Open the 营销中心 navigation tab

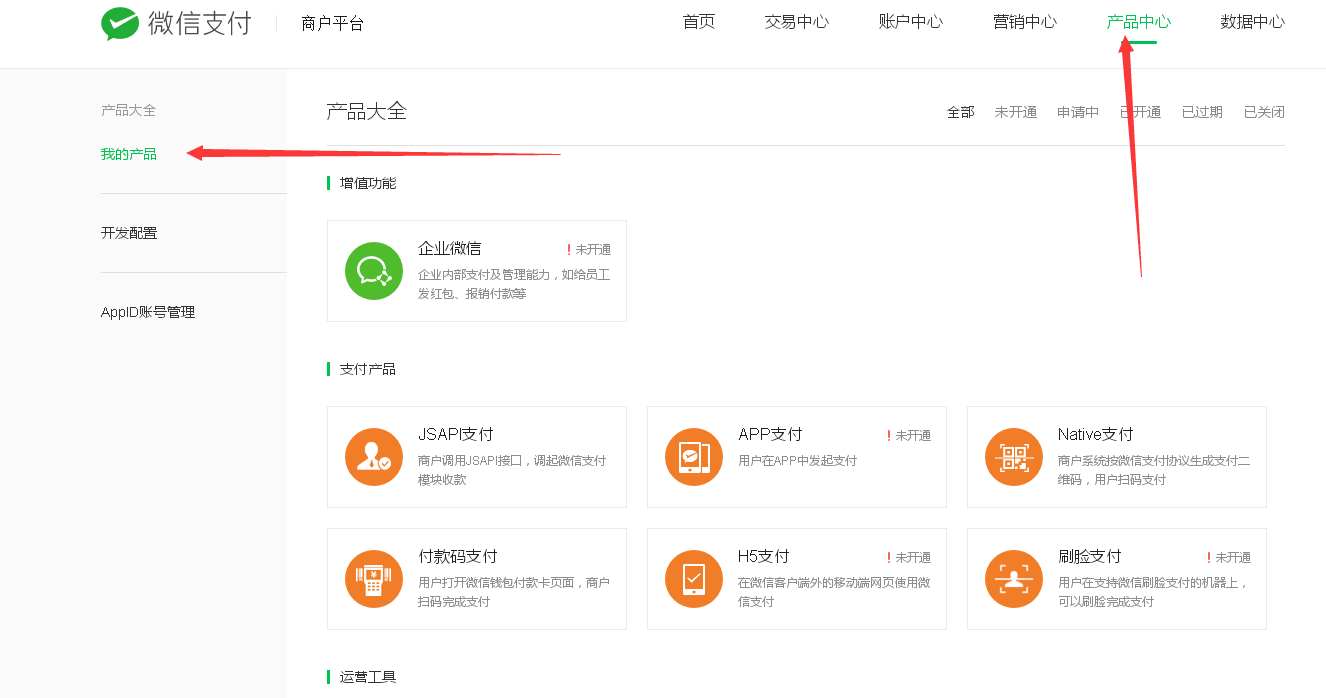pyautogui.click(x=1025, y=22)
